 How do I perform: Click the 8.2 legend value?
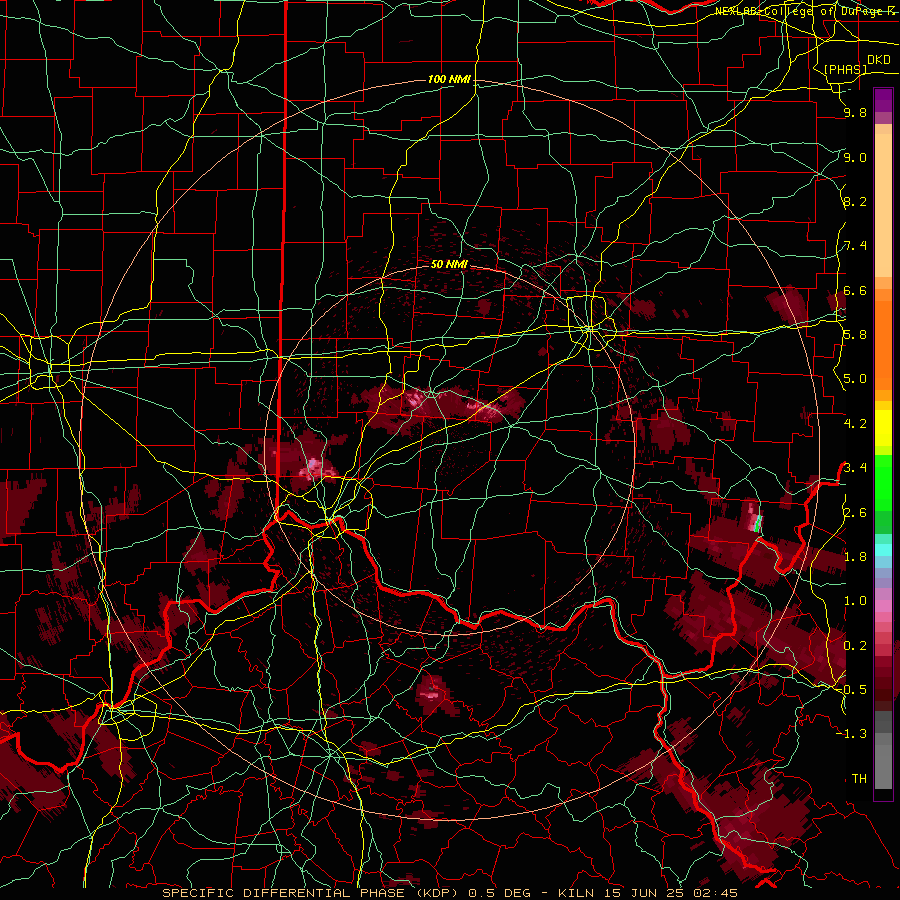point(855,201)
